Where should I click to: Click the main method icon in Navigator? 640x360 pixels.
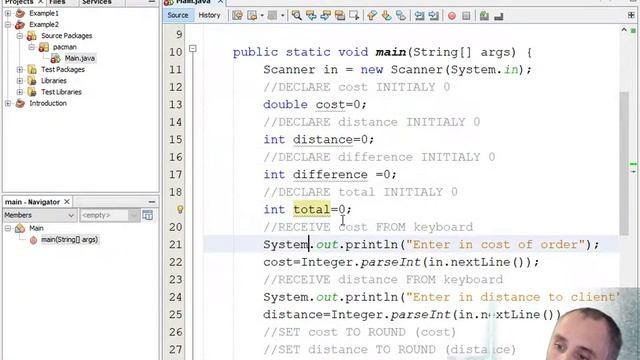coord(33,240)
